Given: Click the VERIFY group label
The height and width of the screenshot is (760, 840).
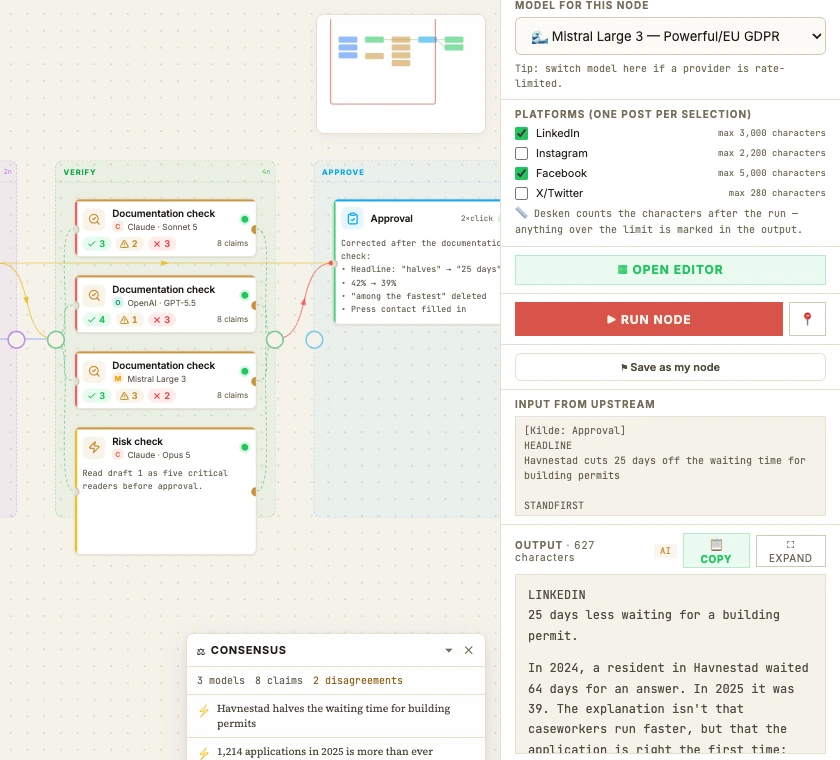Looking at the screenshot, I should click(79, 172).
